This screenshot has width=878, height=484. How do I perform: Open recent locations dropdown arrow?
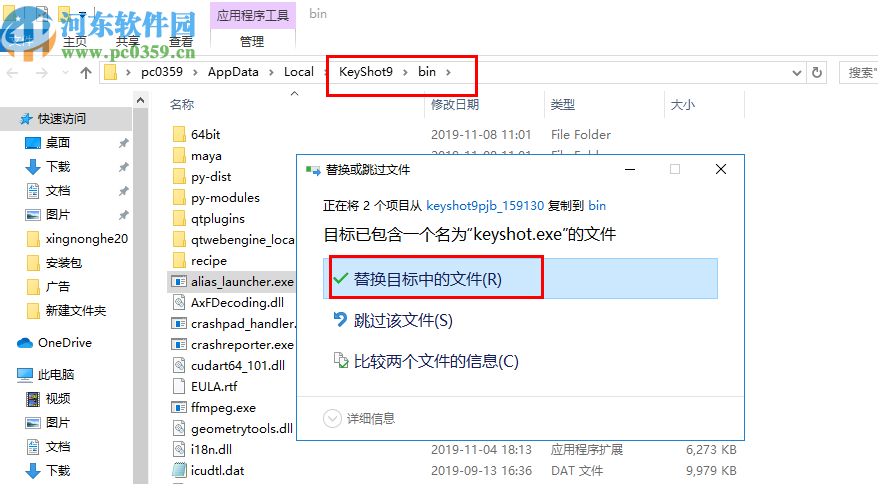[66, 73]
